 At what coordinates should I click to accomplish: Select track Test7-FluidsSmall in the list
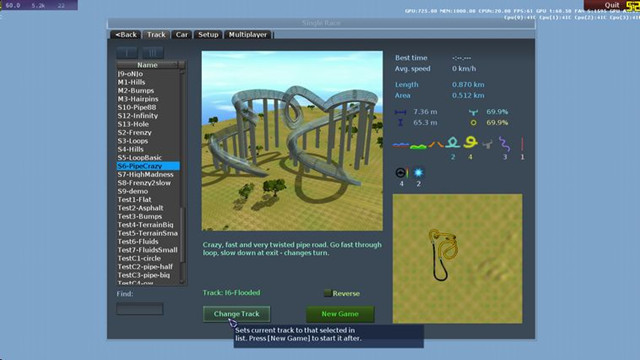[148, 250]
